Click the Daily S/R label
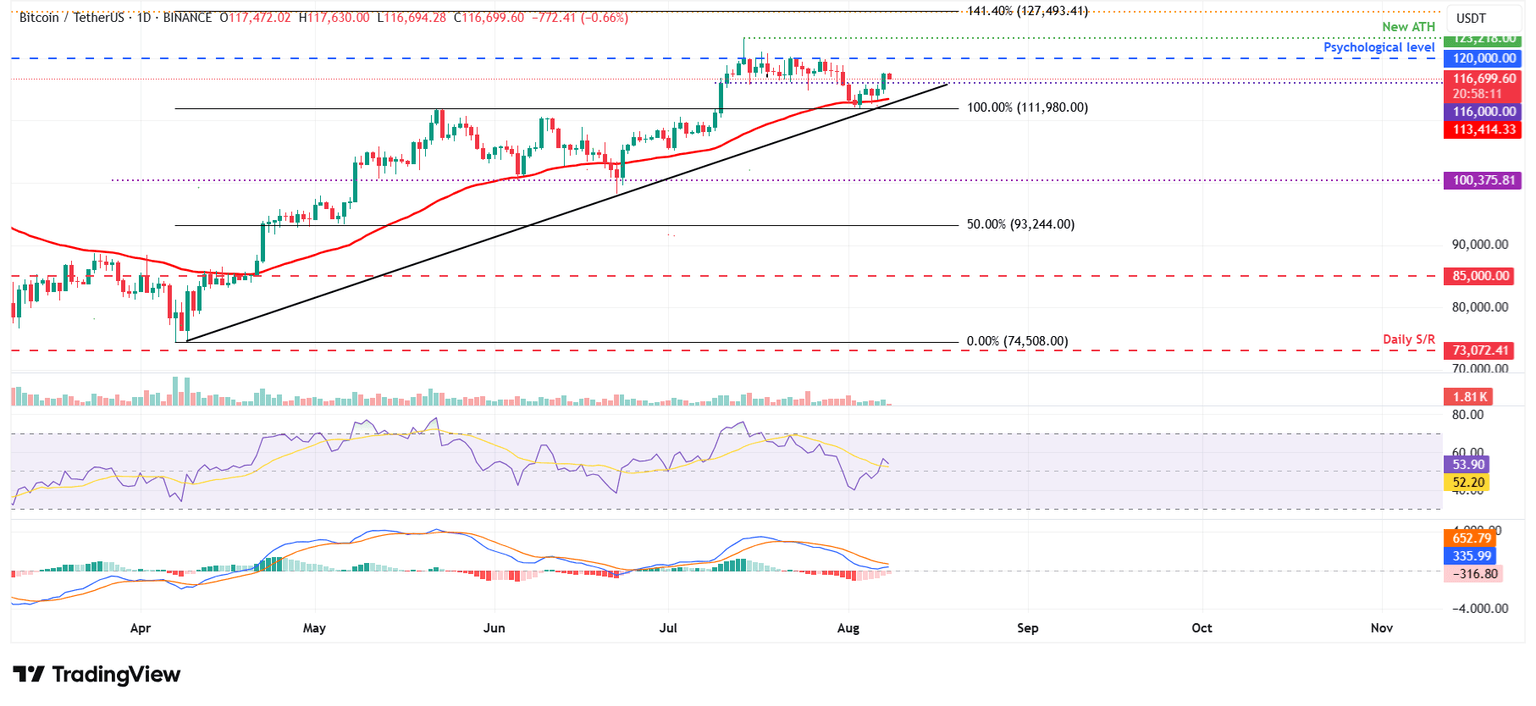Image resolution: width=1536 pixels, height=706 pixels. pyautogui.click(x=1410, y=339)
